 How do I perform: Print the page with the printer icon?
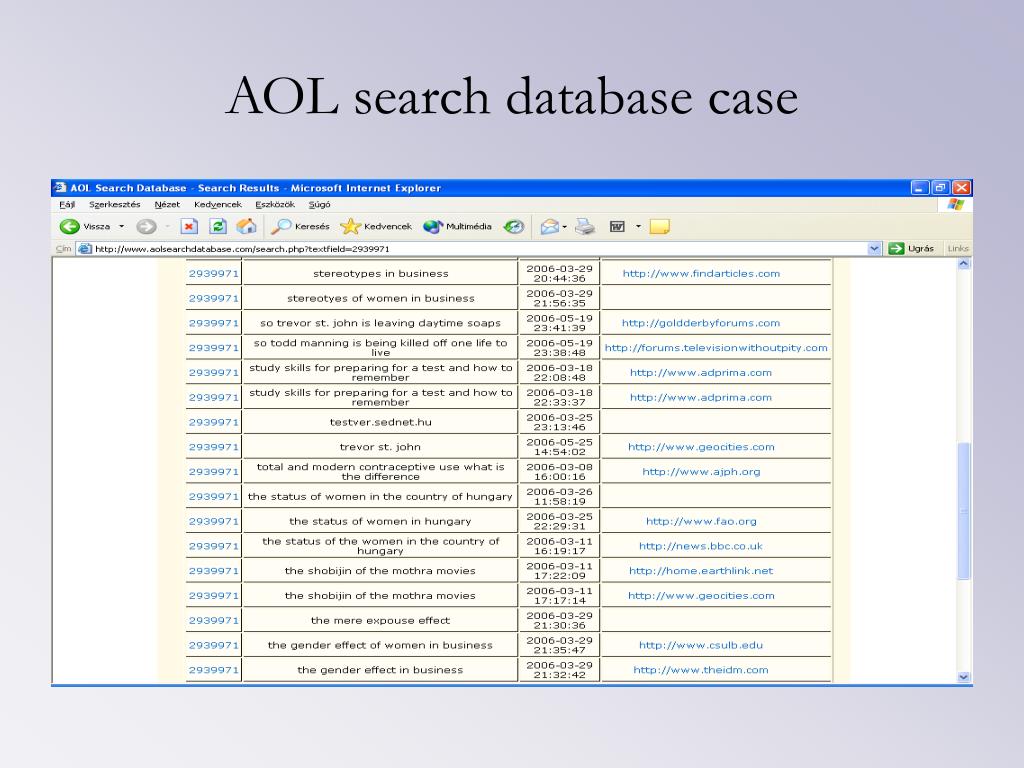pyautogui.click(x=584, y=227)
